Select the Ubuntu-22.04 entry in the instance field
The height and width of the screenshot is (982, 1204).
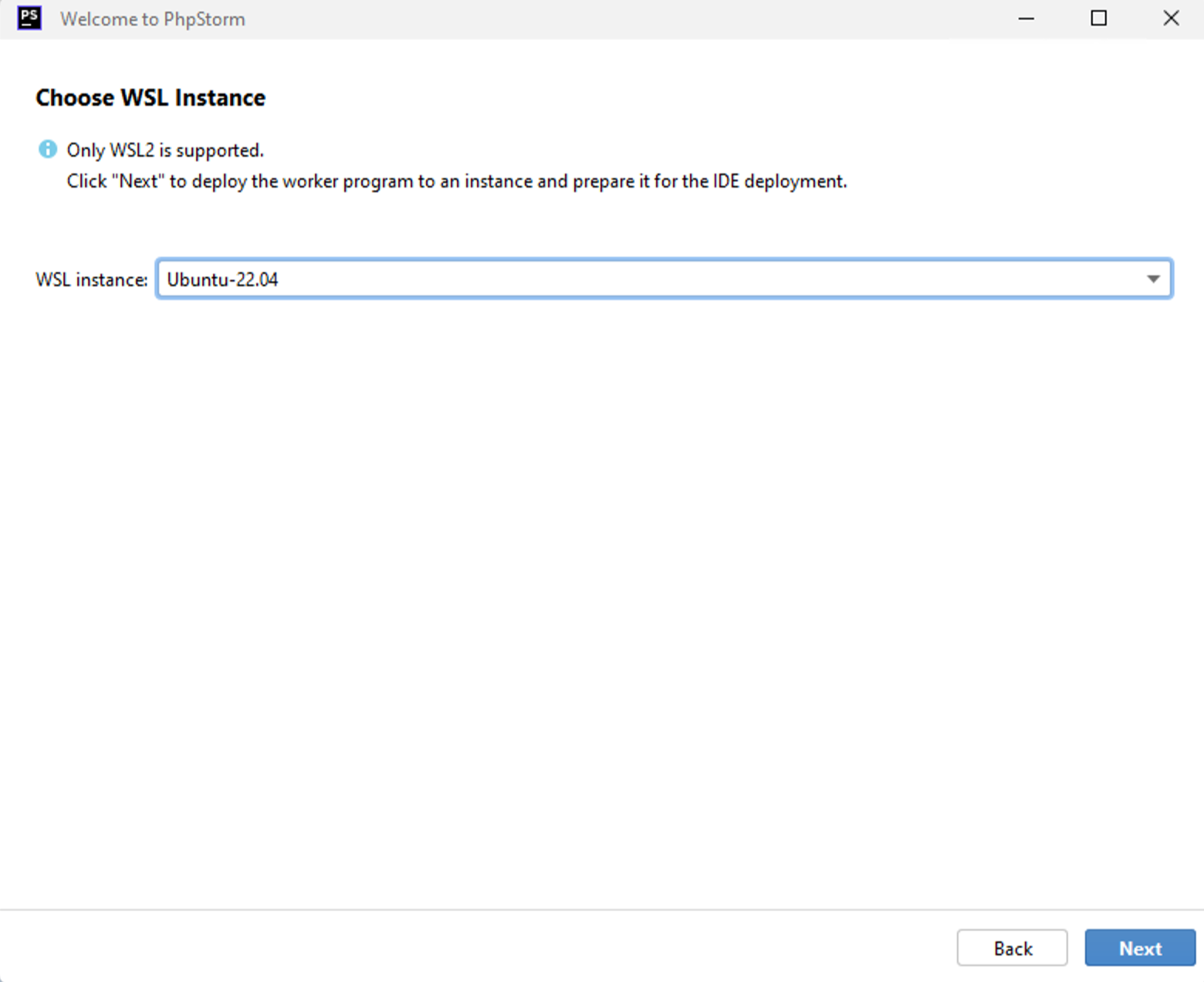(x=222, y=279)
